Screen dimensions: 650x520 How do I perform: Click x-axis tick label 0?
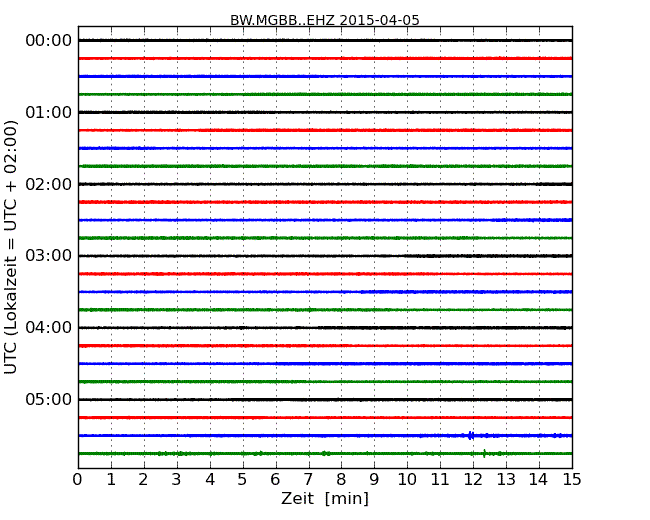[x=78, y=480]
